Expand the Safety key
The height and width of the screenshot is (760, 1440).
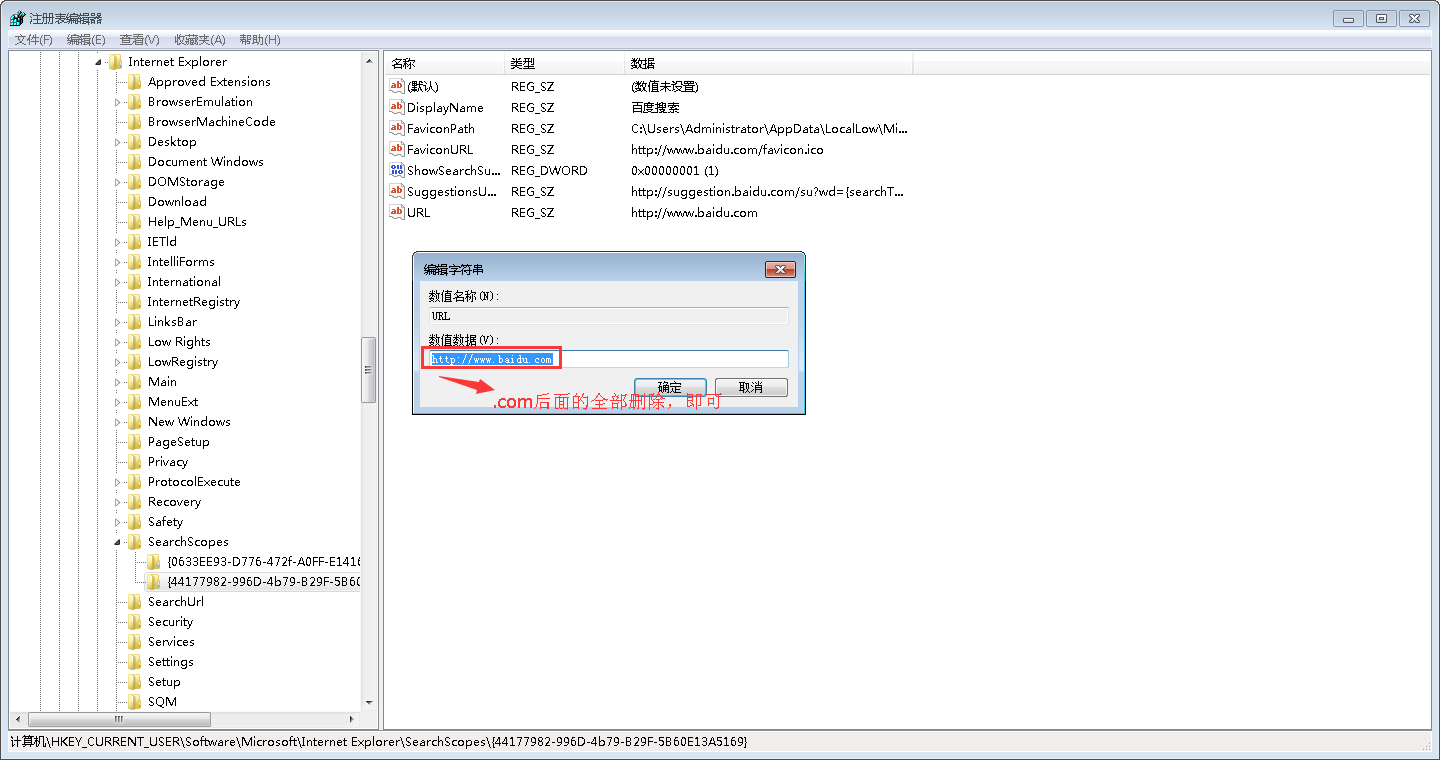tap(118, 522)
